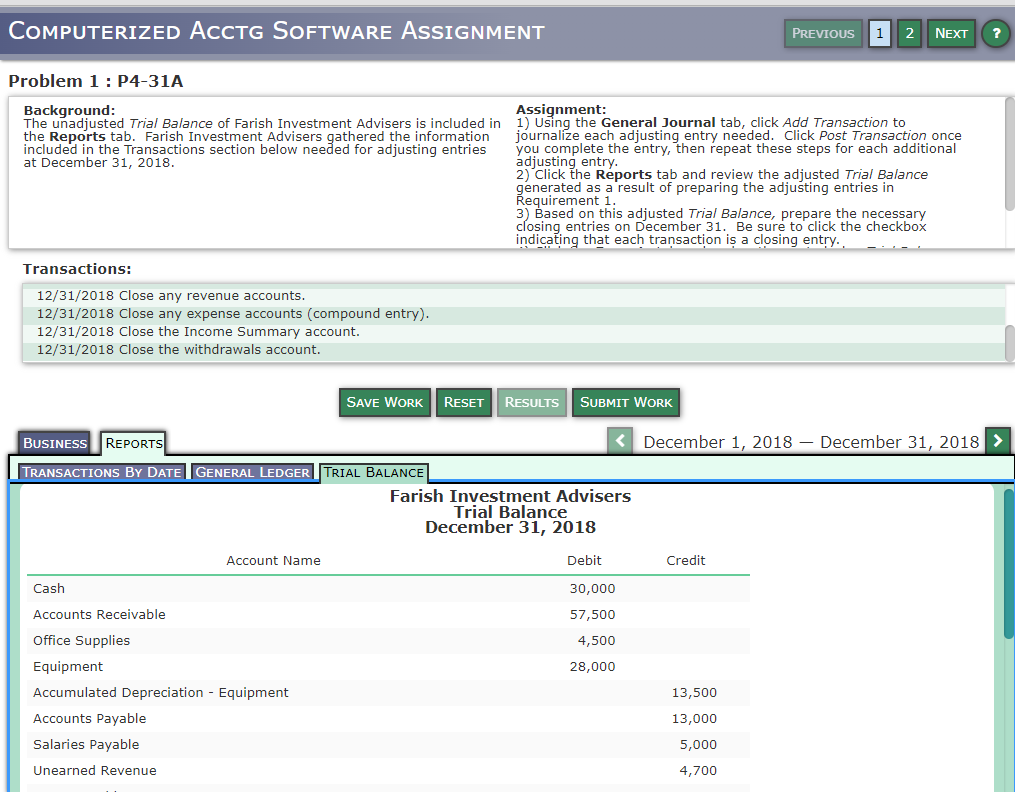This screenshot has width=1015, height=792.
Task: Switch to the Business tab
Action: 54,443
